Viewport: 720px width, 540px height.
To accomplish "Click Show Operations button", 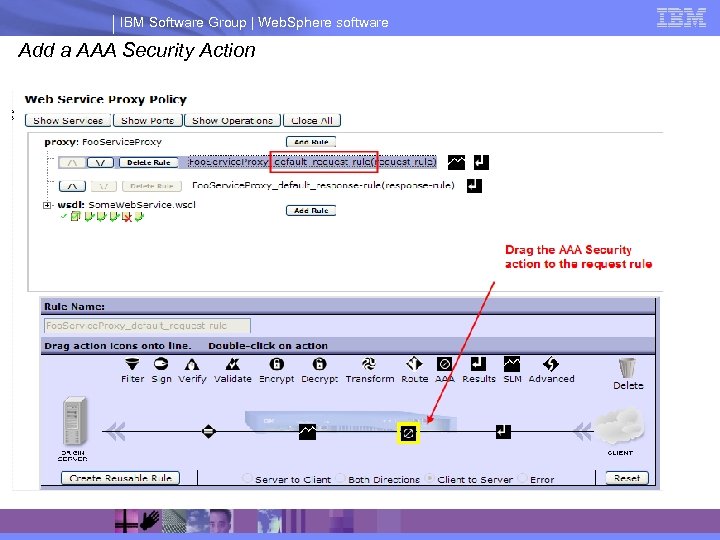I will coord(232,120).
